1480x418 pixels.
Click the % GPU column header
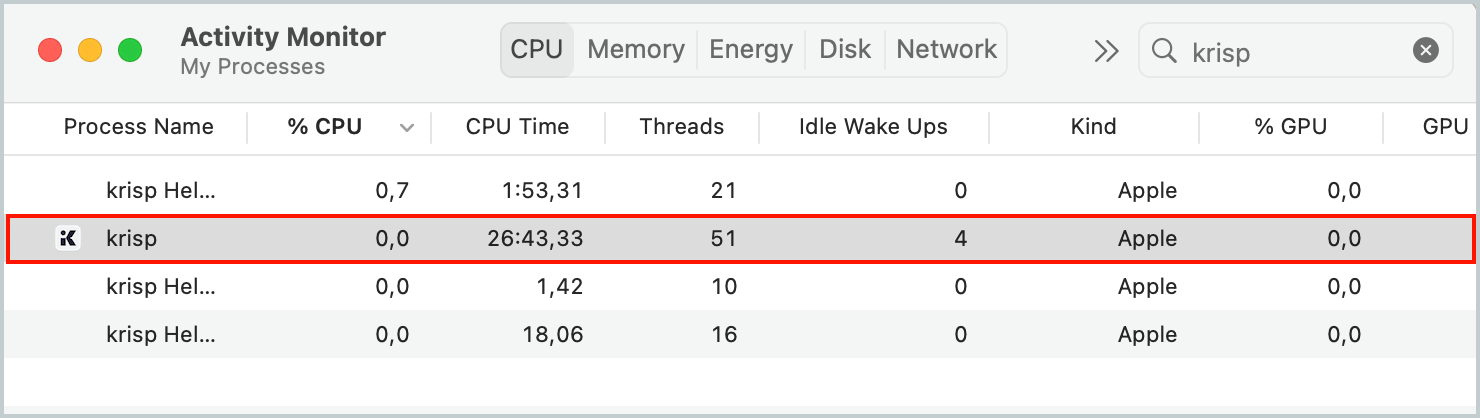pos(1291,127)
